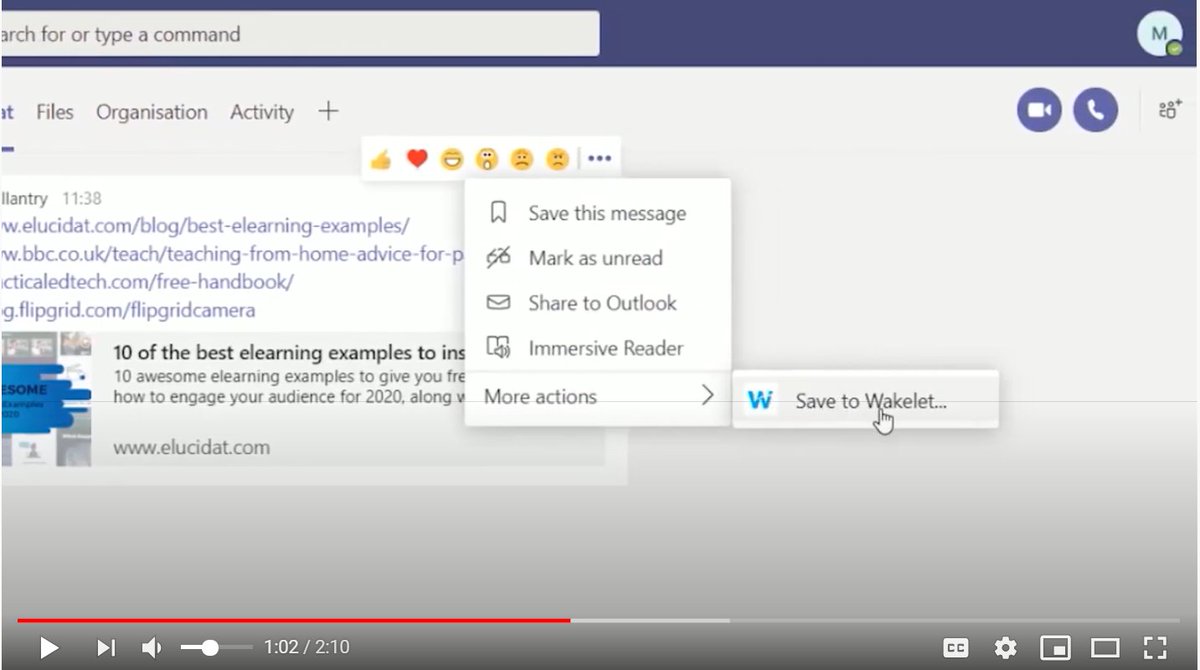React with the laughing face emoji
1200x670 pixels.
click(453, 158)
